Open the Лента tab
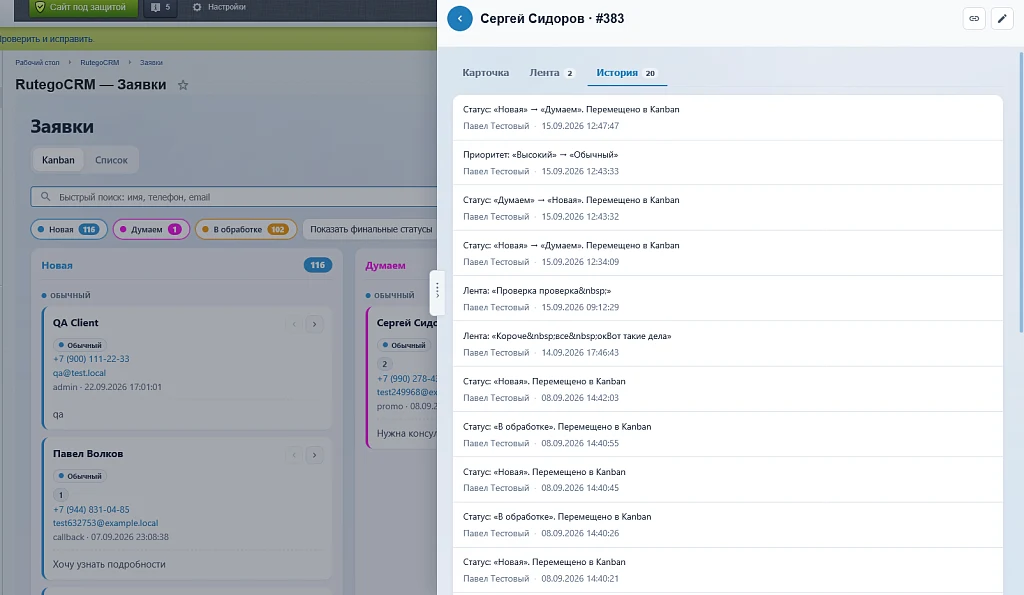1024x595 pixels. tap(551, 72)
